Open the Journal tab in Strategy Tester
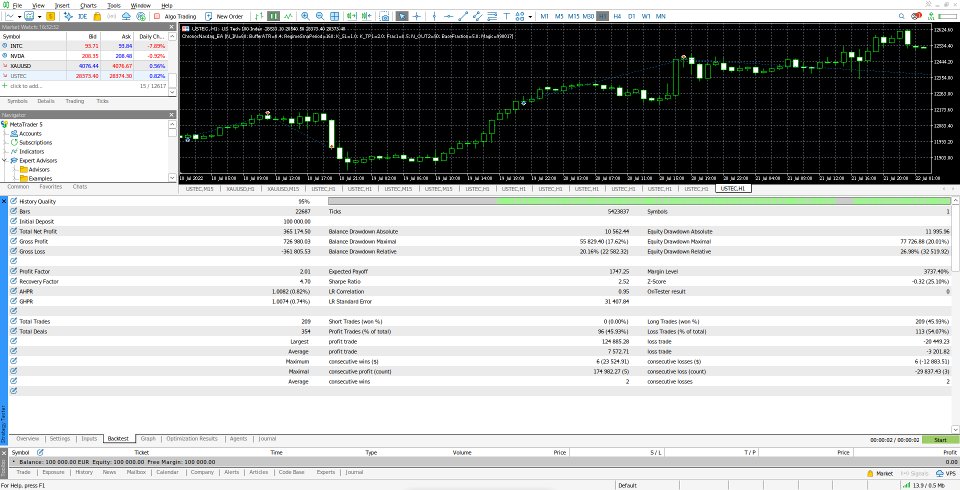Screen dimensions: 960x490 click(x=267, y=439)
